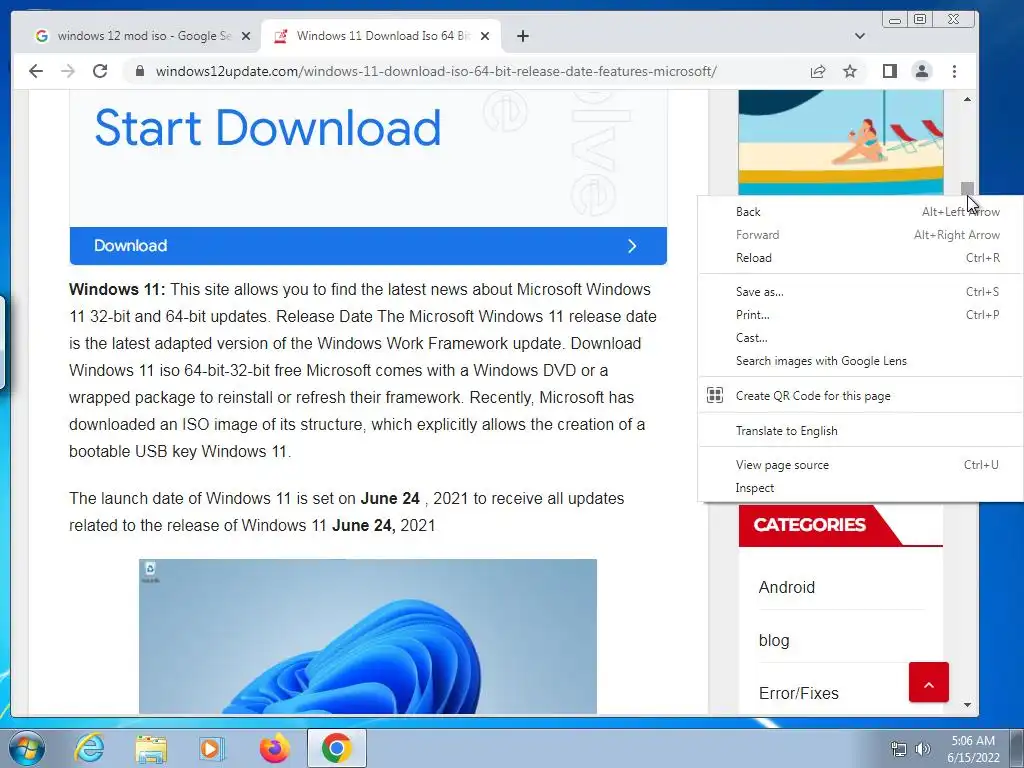Open the Windows Start orb
The image size is (1024, 768).
27,748
